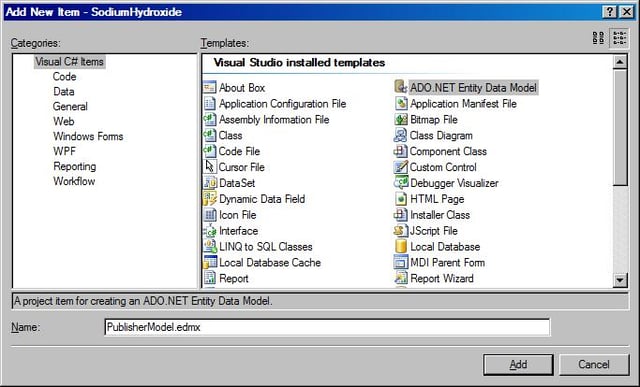Pick the Code File template icon
The height and width of the screenshot is (387, 640).
pos(210,151)
